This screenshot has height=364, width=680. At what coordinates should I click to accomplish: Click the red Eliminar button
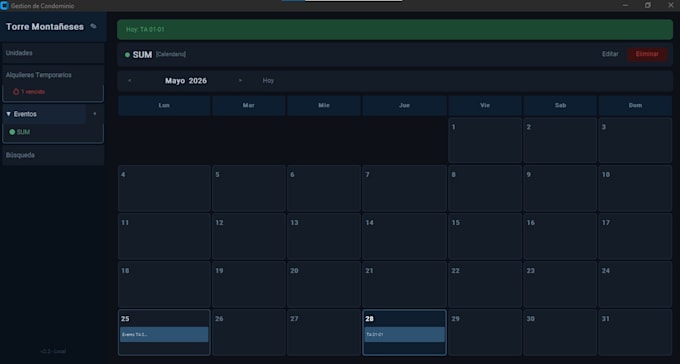click(x=647, y=54)
